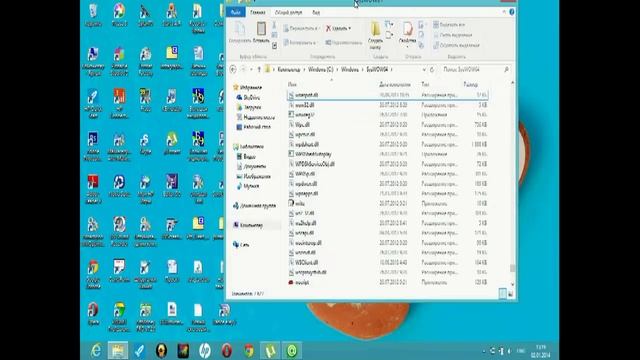The height and width of the screenshot is (360, 640).
Task: Click Select none (Снять выделение) in ribbon
Action: coord(452,36)
